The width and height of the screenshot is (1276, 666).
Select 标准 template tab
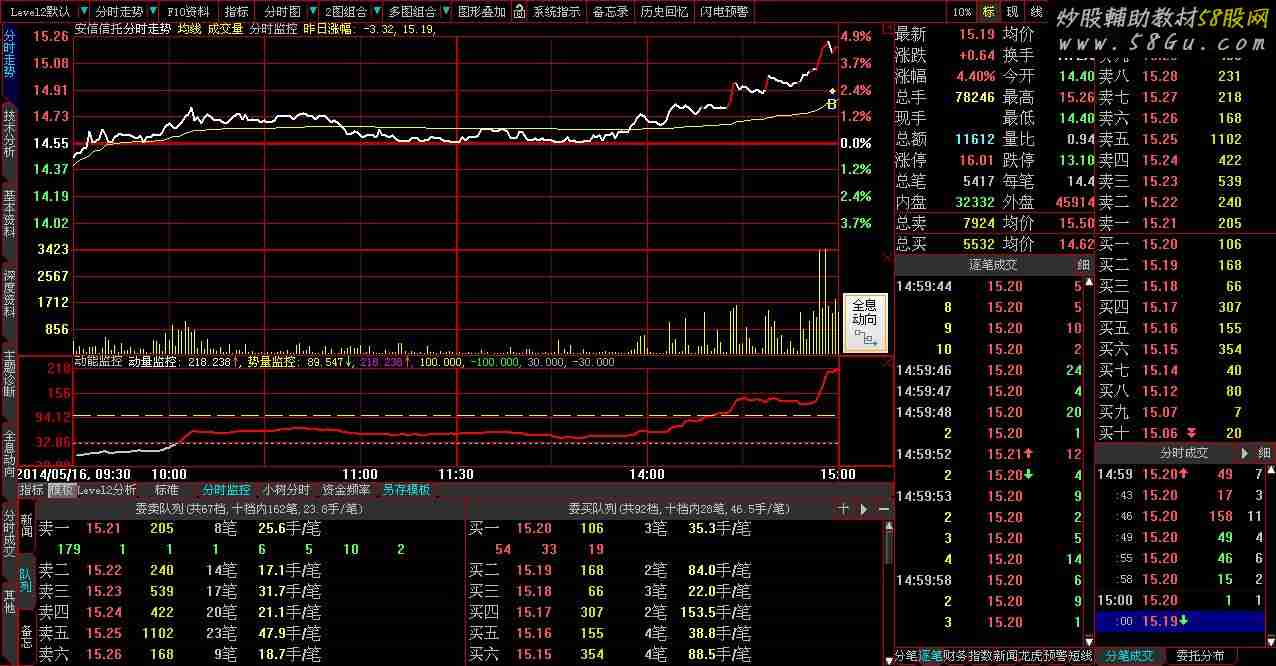(x=167, y=490)
